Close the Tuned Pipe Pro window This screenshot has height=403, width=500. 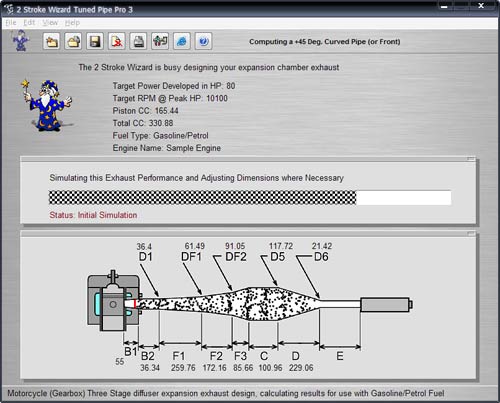point(481,6)
